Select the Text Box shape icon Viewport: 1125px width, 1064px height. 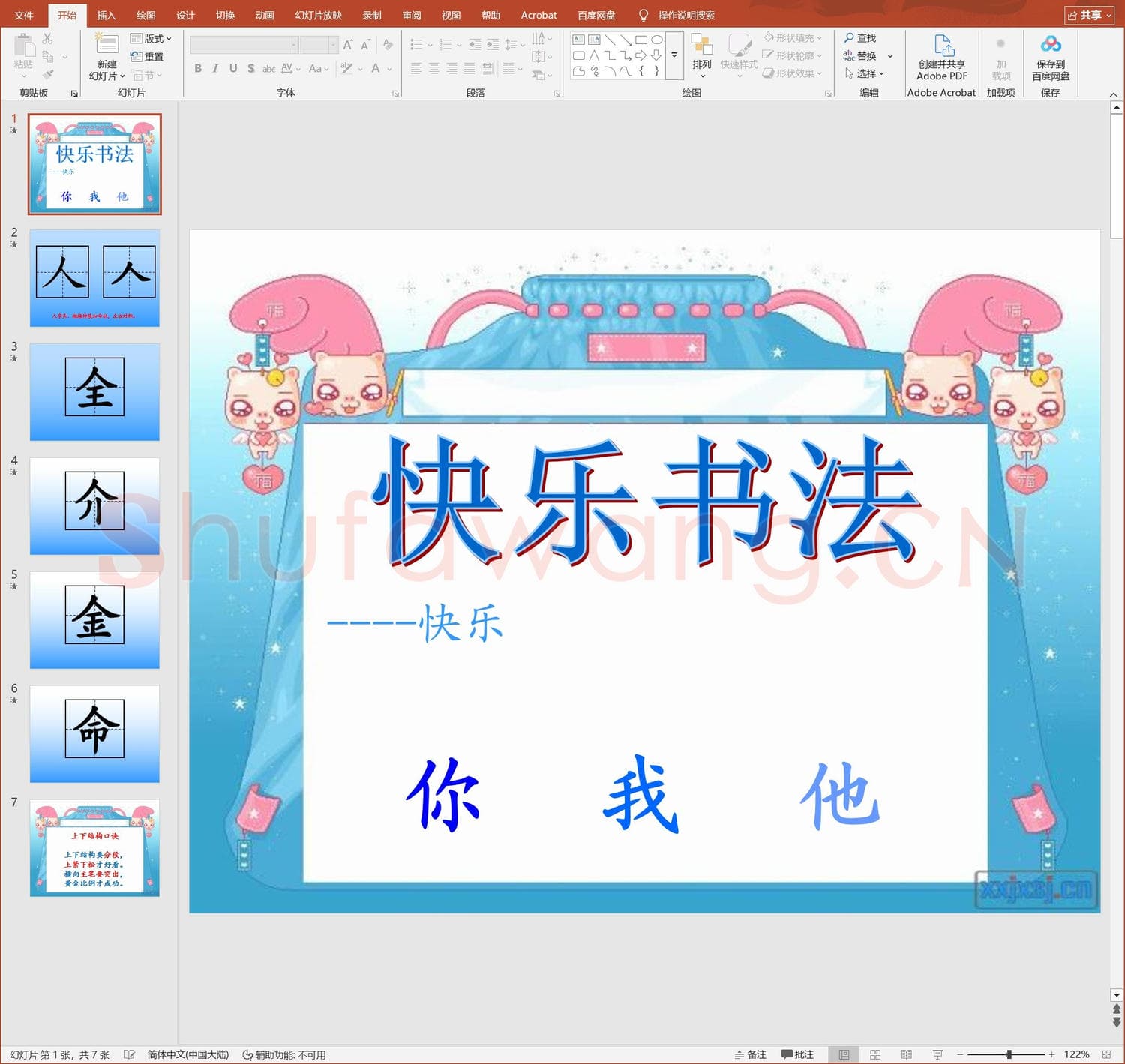point(578,40)
